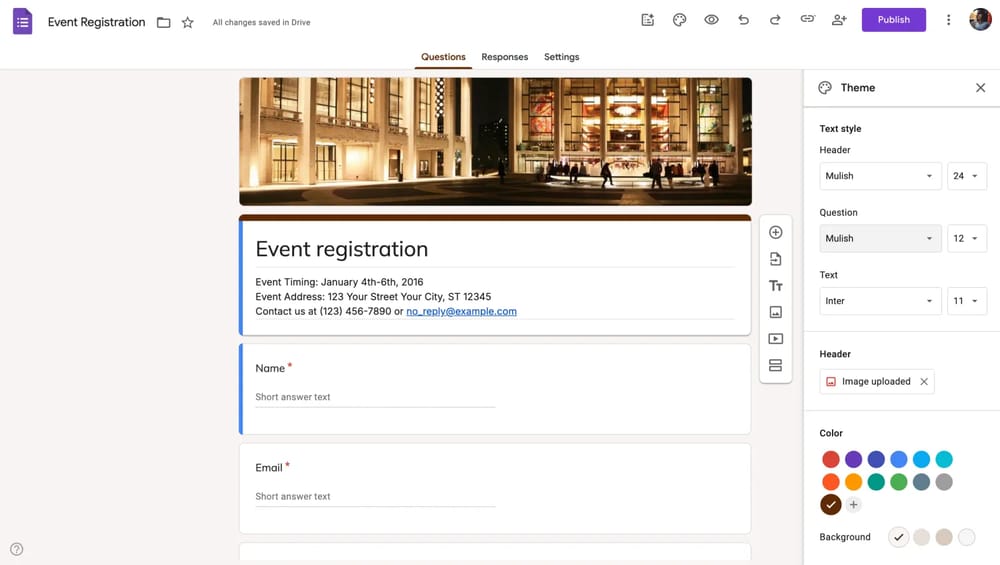The height and width of the screenshot is (565, 1000).
Task: Click the Undo arrow icon
Action: tap(743, 20)
